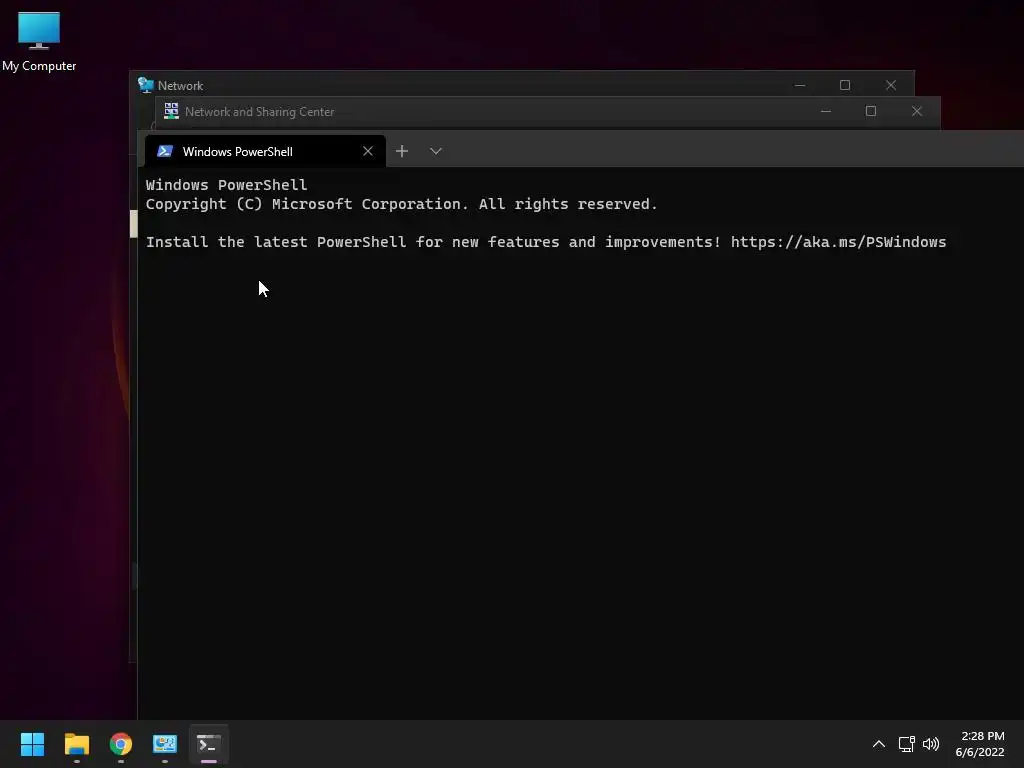Close the Windows PowerShell tab

pos(368,152)
